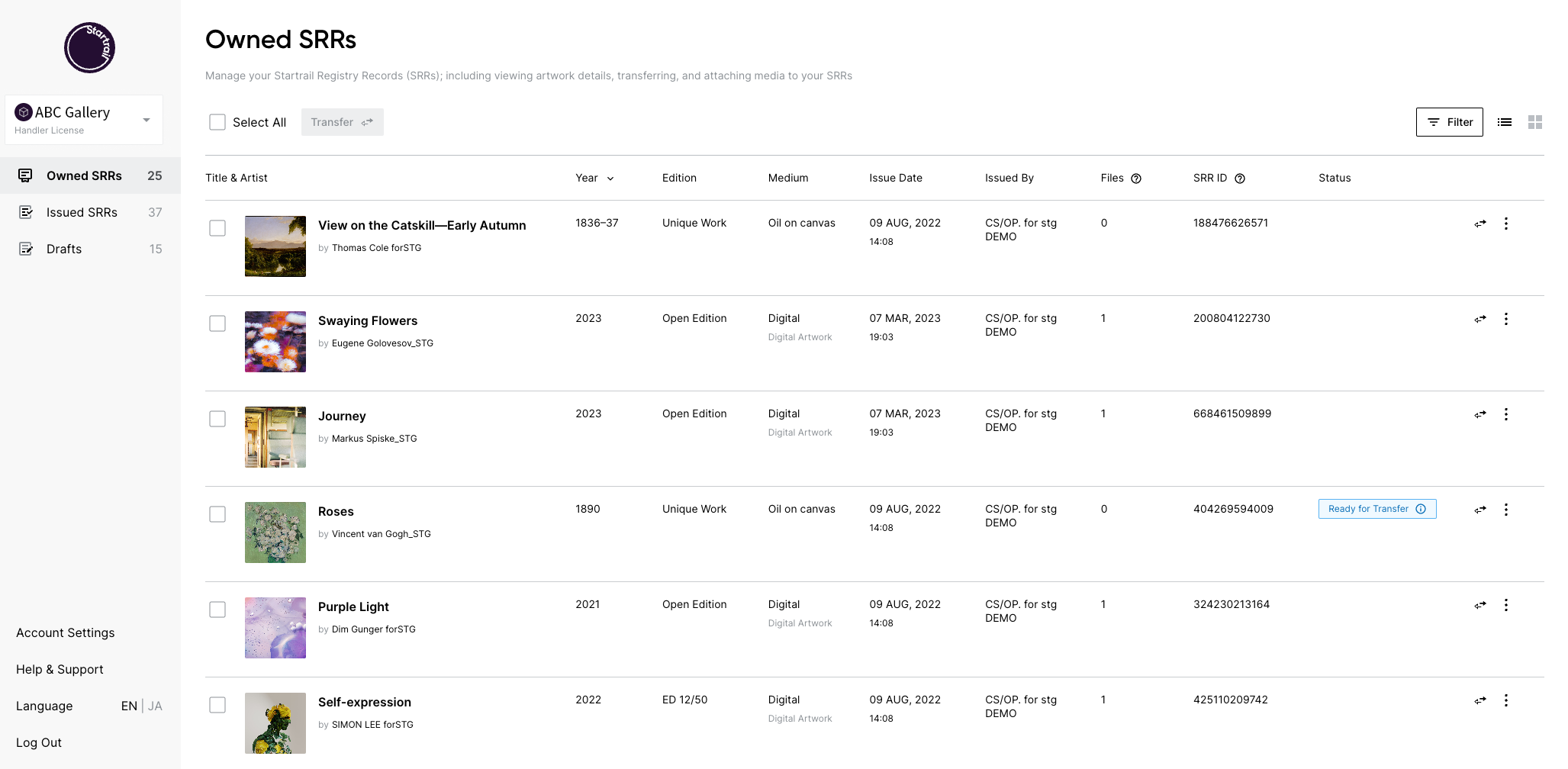The width and height of the screenshot is (1568, 769).
Task: Check the Swaying Flowers row checkbox
Action: (x=217, y=323)
